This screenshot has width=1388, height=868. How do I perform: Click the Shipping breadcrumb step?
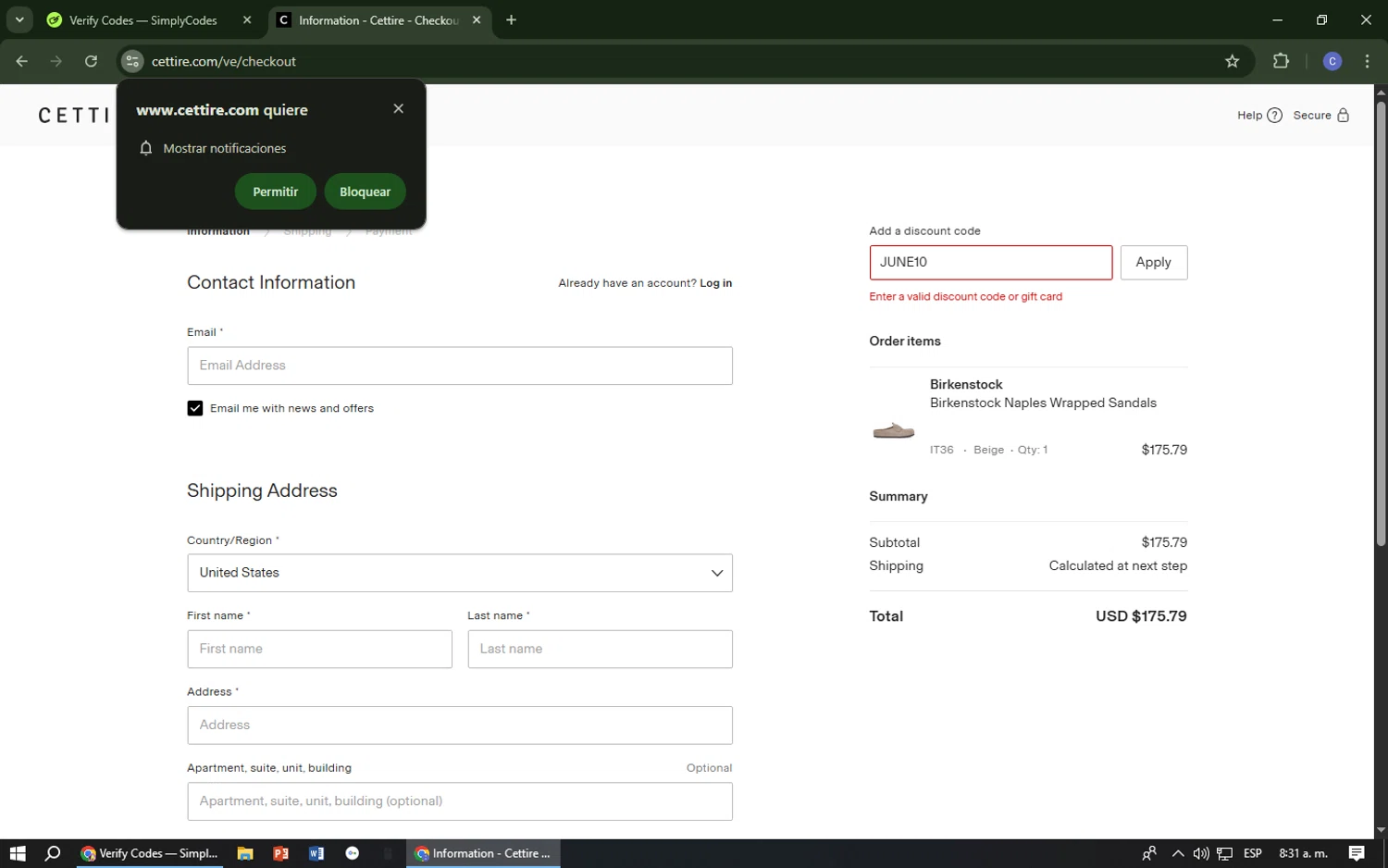[x=307, y=231]
